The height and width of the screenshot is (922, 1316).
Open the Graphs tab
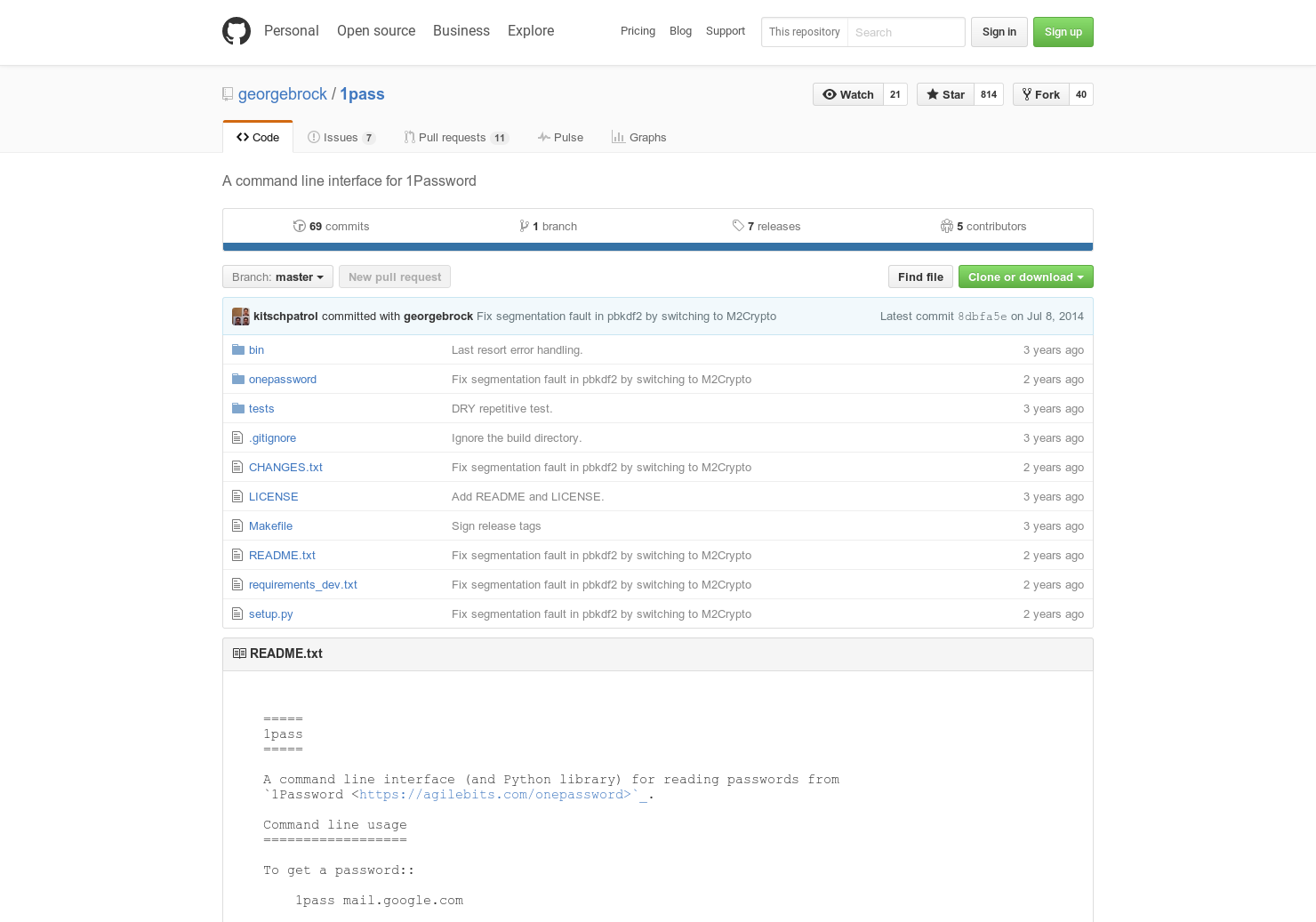[638, 137]
